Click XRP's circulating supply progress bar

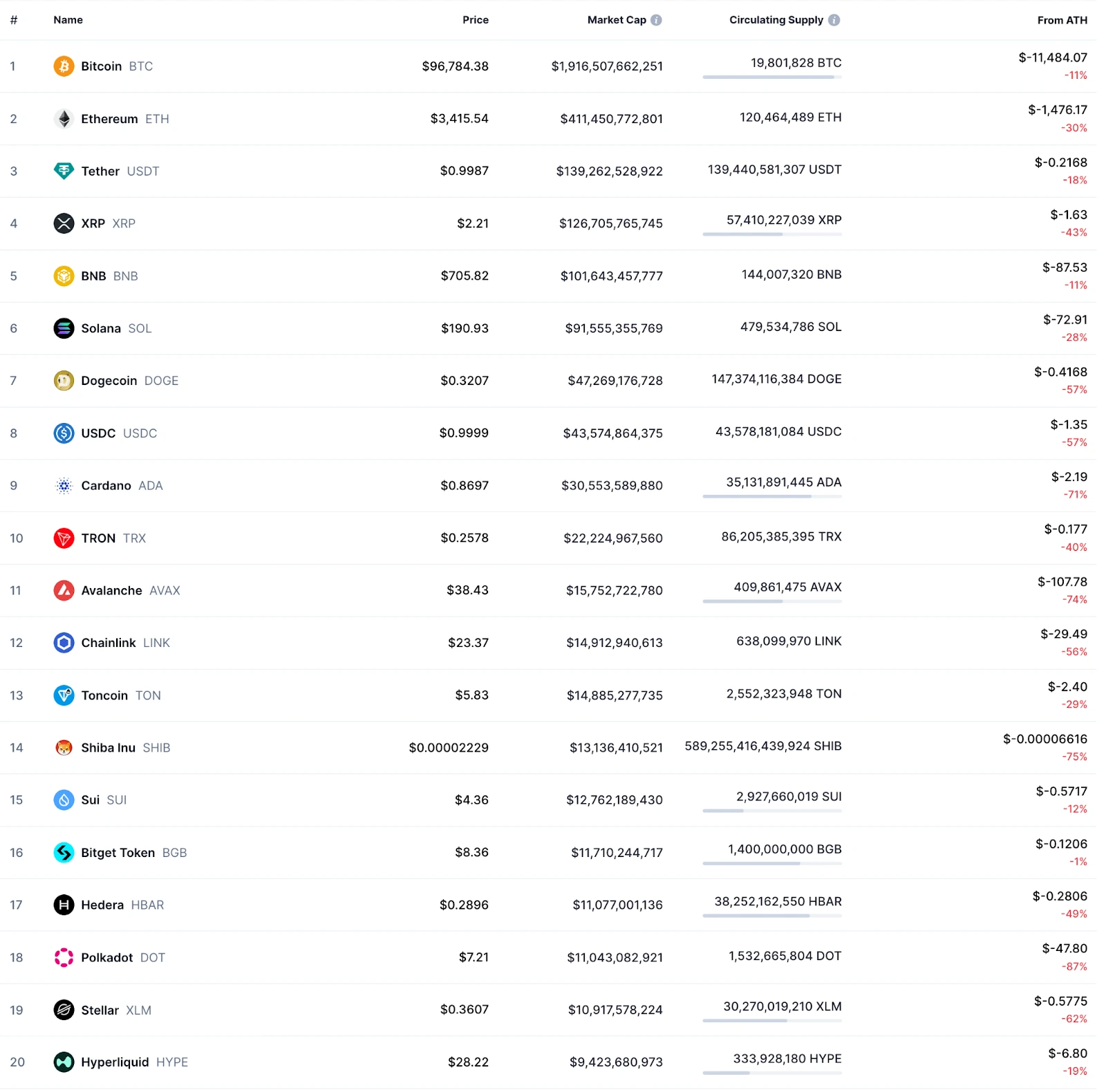click(772, 234)
